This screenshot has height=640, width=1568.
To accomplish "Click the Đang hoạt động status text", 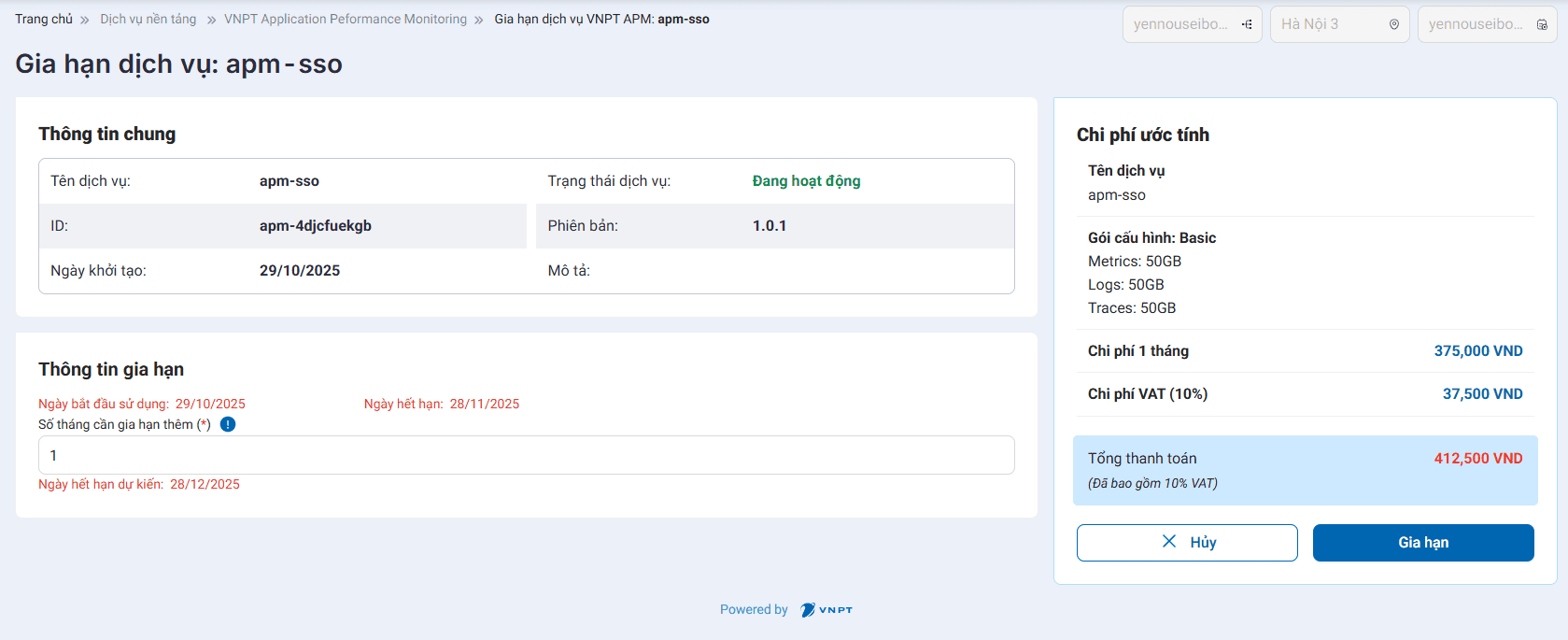I will [806, 181].
